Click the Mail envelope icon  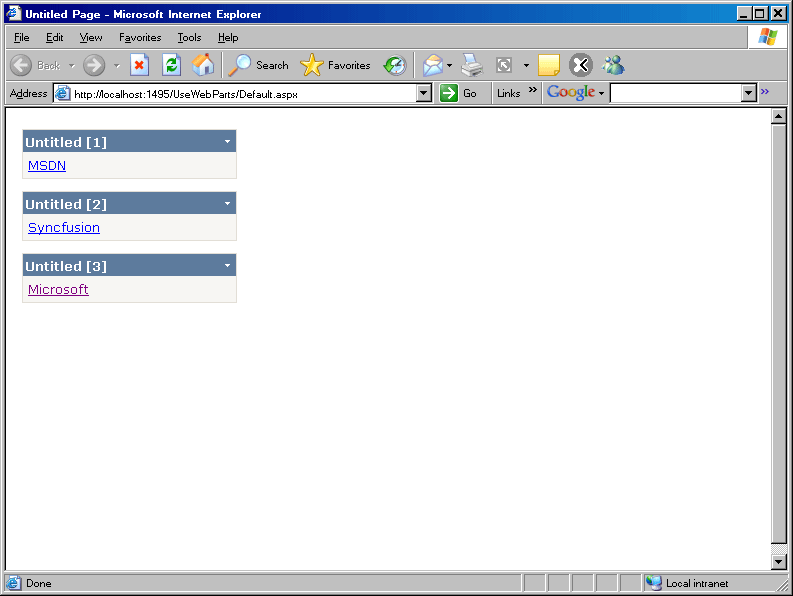(x=432, y=65)
